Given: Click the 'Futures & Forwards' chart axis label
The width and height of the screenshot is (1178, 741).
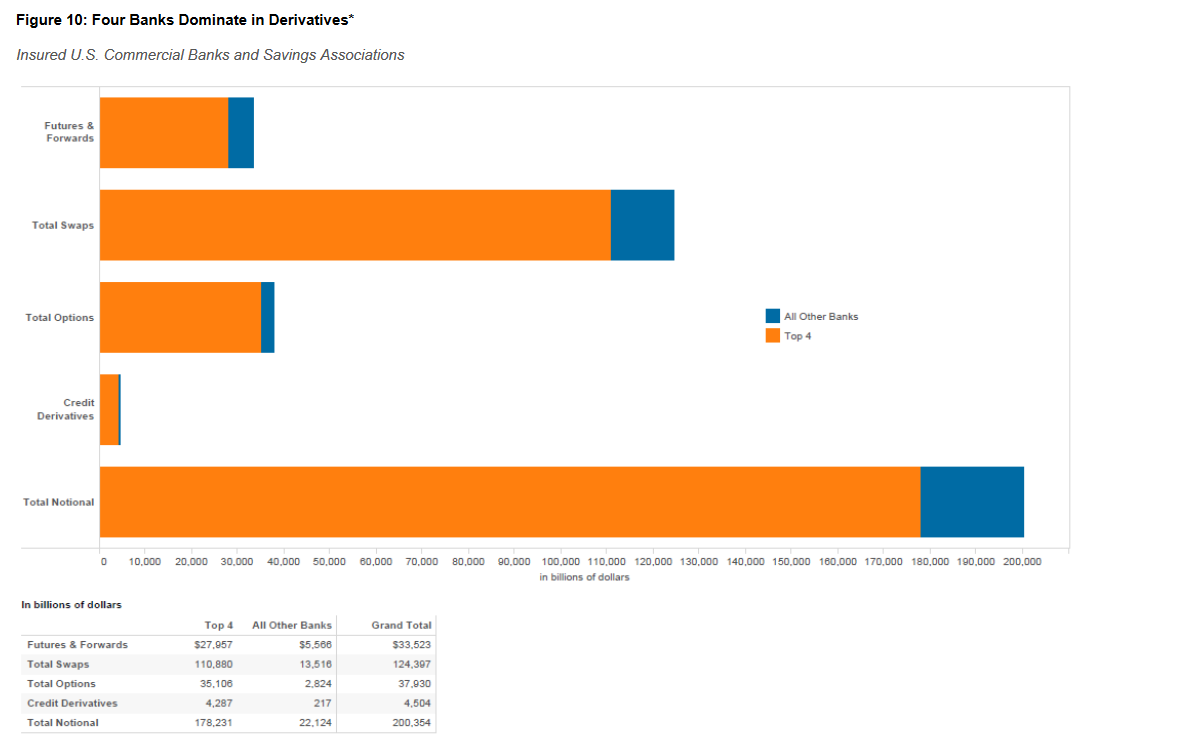Looking at the screenshot, I should pos(69,132).
